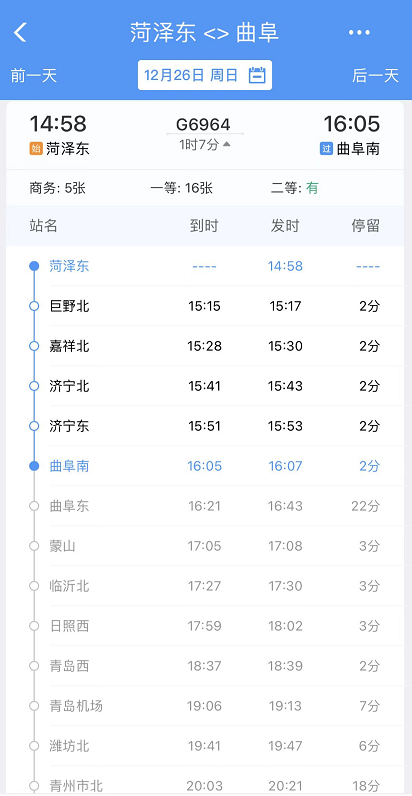Open the calendar icon date picker

[x=257, y=75]
